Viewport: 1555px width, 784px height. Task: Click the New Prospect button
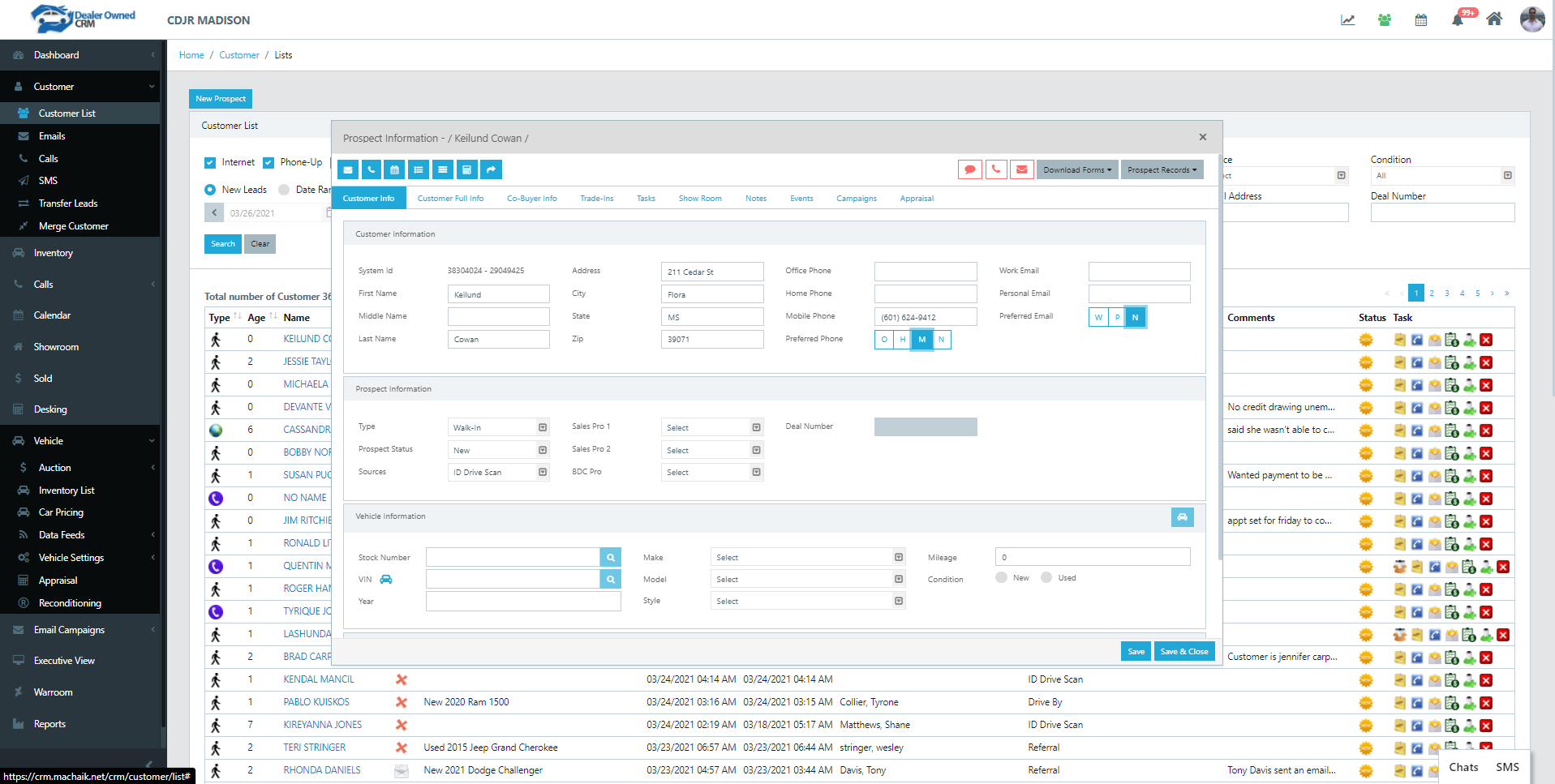tap(221, 99)
